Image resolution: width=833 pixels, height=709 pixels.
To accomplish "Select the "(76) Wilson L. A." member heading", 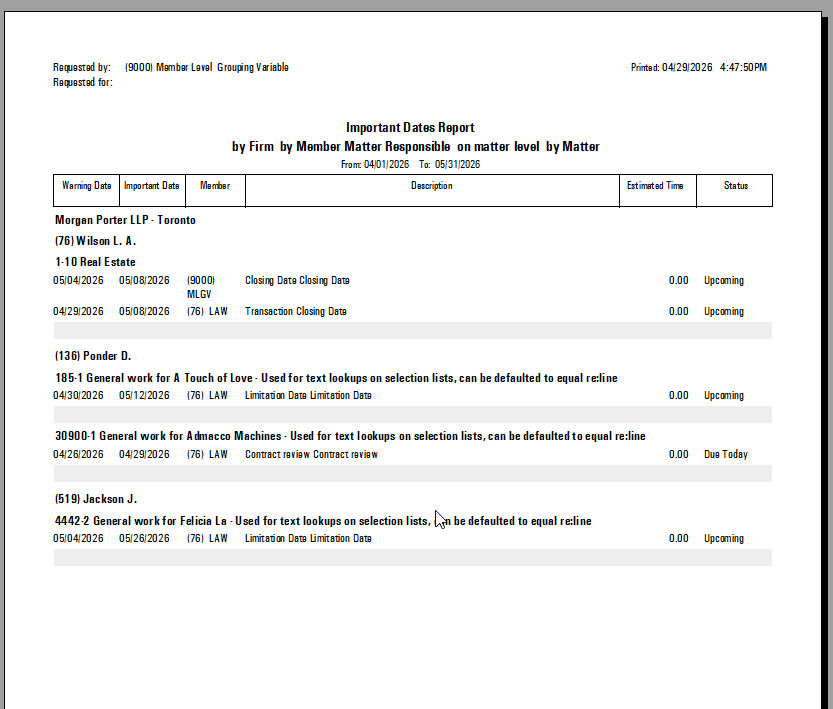I will pos(96,241).
